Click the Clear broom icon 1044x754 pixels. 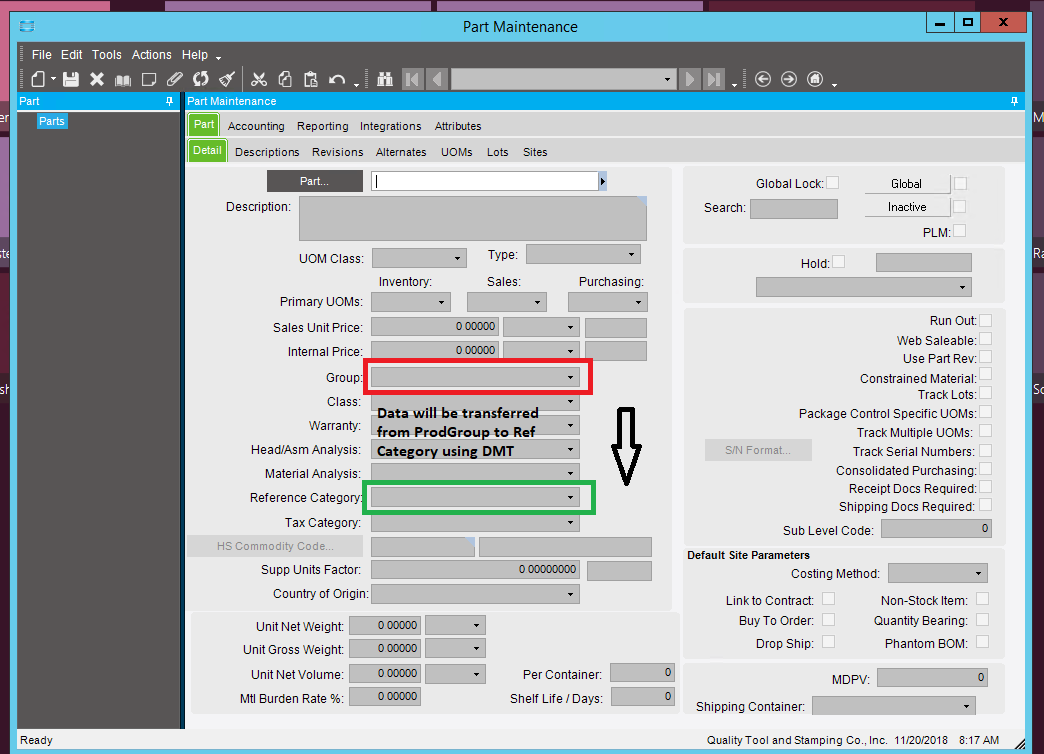pos(227,79)
